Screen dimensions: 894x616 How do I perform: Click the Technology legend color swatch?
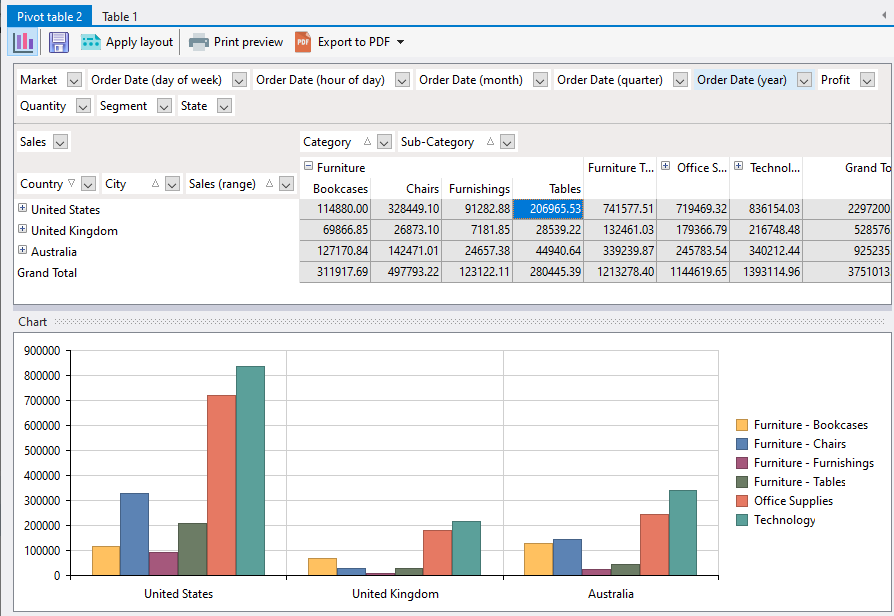742,520
